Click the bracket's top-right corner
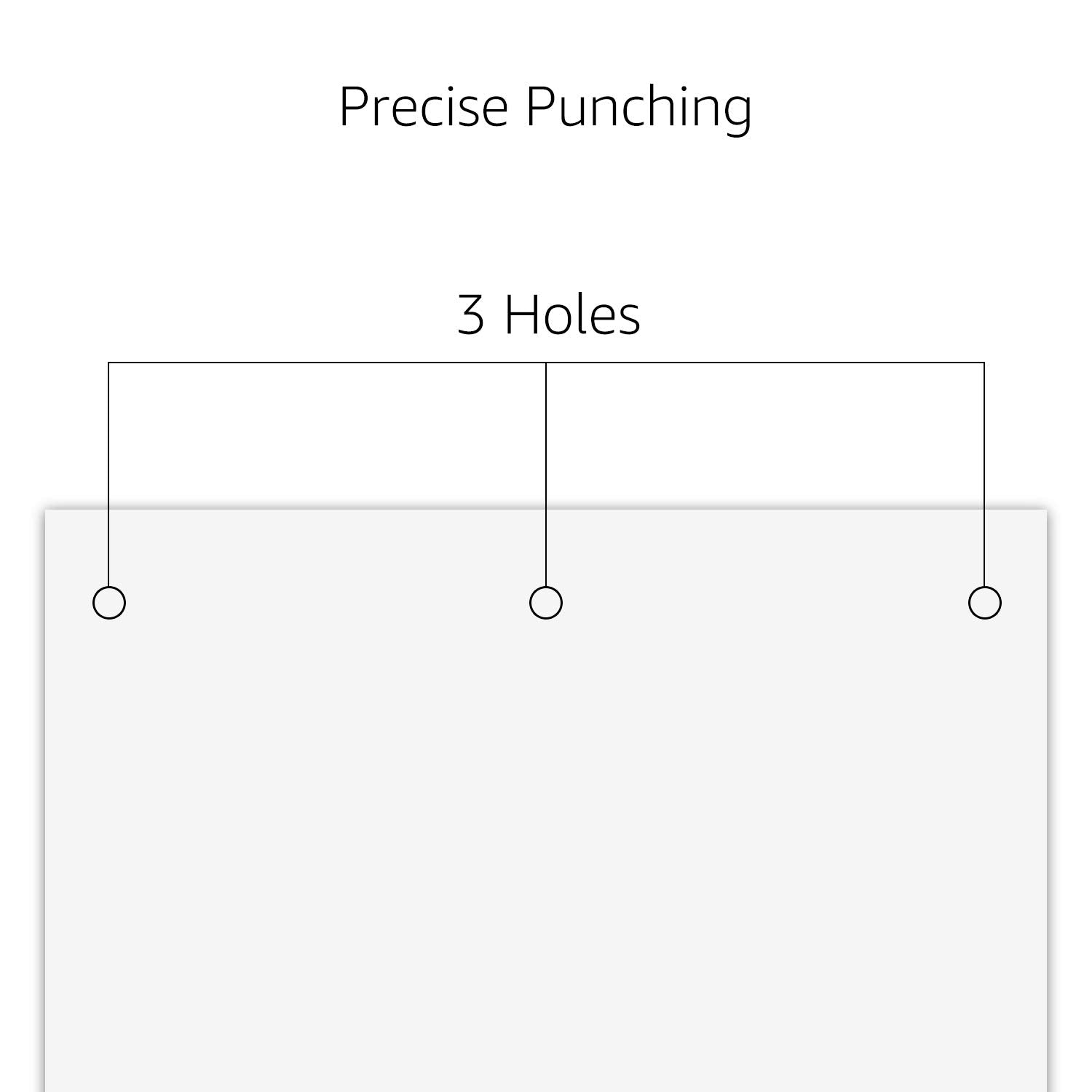Screen dimensions: 1092x1092 coord(984,363)
